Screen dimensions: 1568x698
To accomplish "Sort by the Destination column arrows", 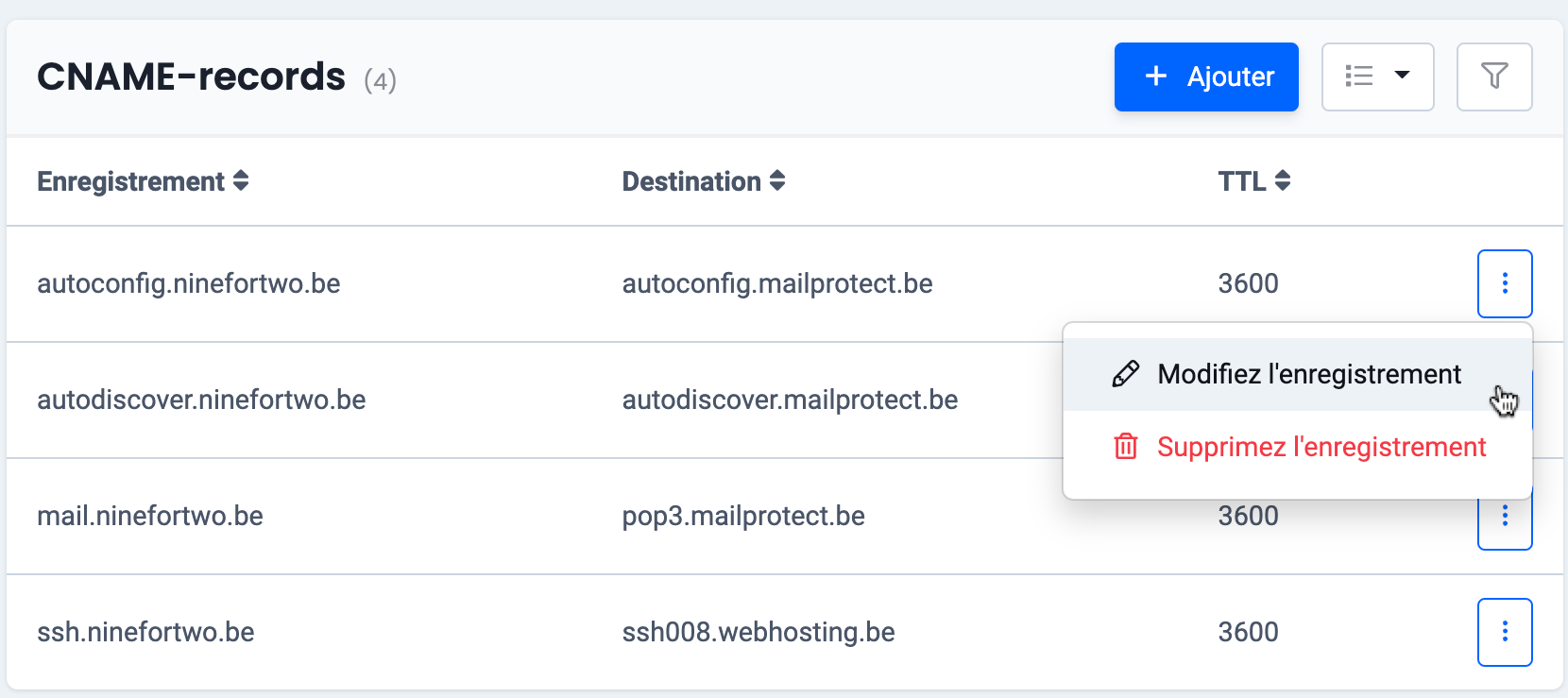I will pos(777,180).
